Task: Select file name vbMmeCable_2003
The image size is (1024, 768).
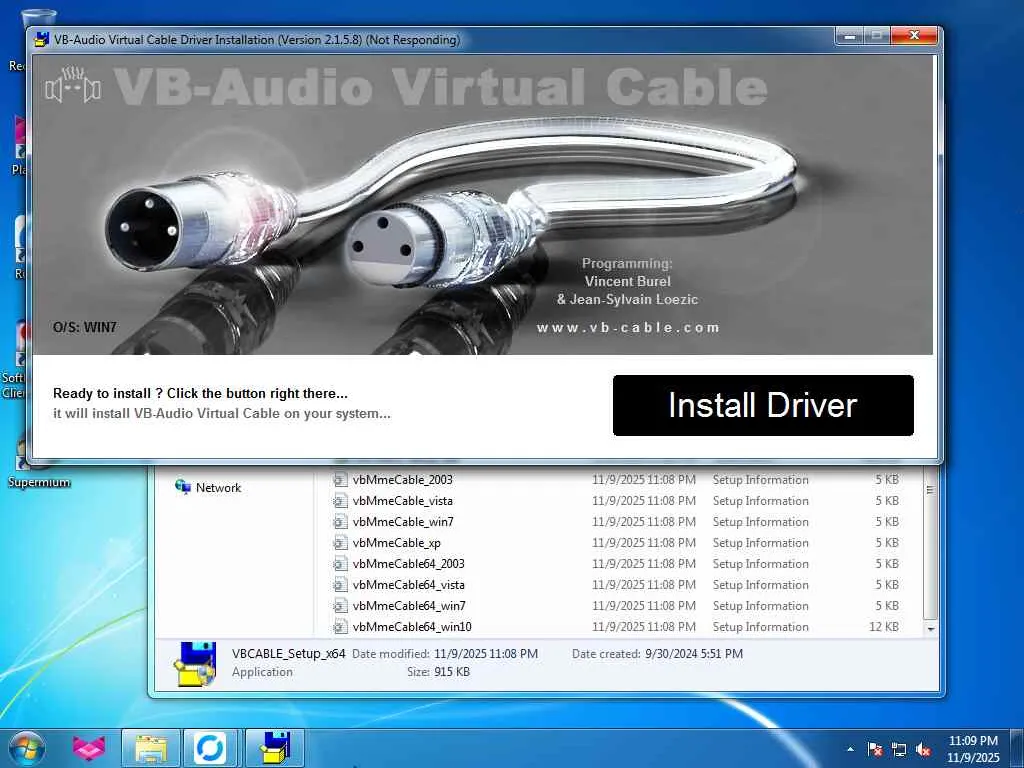Action: [x=402, y=480]
